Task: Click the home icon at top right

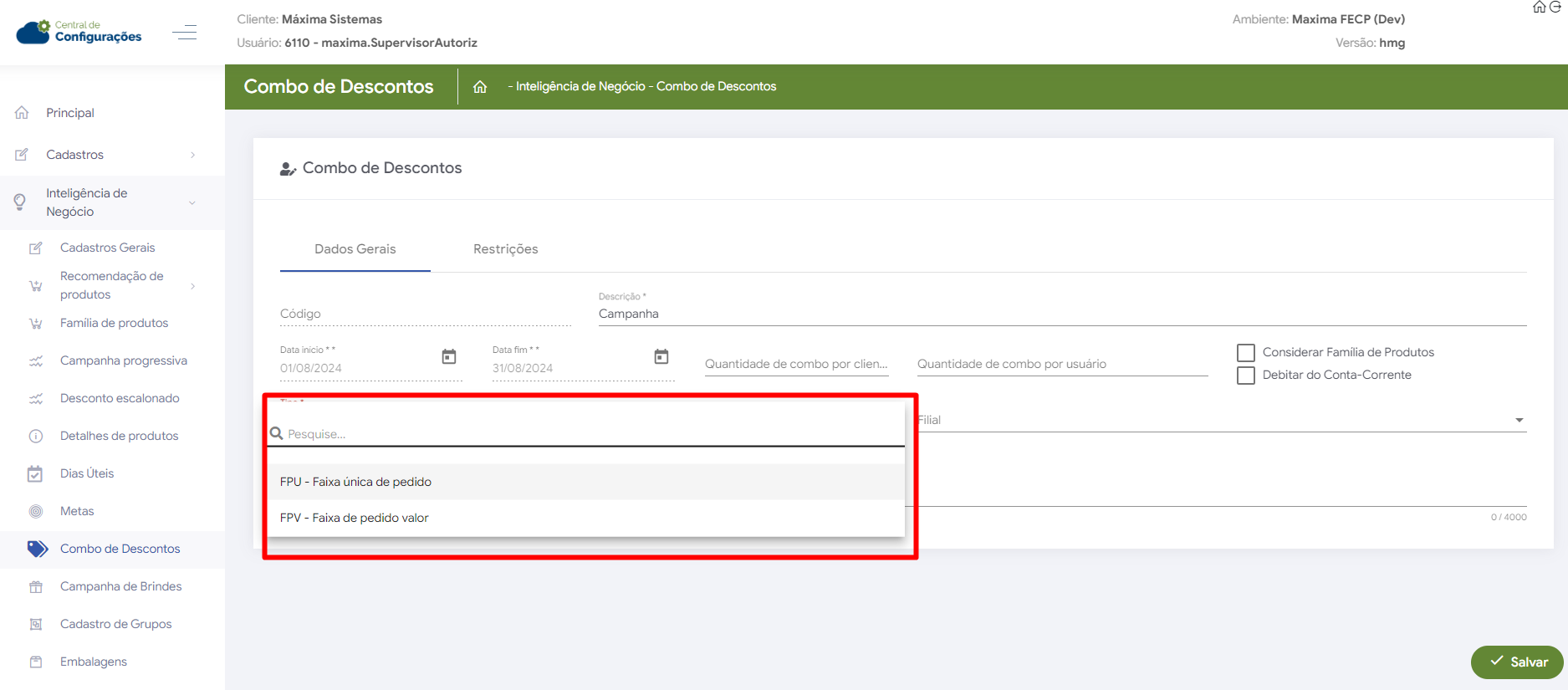Action: click(1539, 8)
